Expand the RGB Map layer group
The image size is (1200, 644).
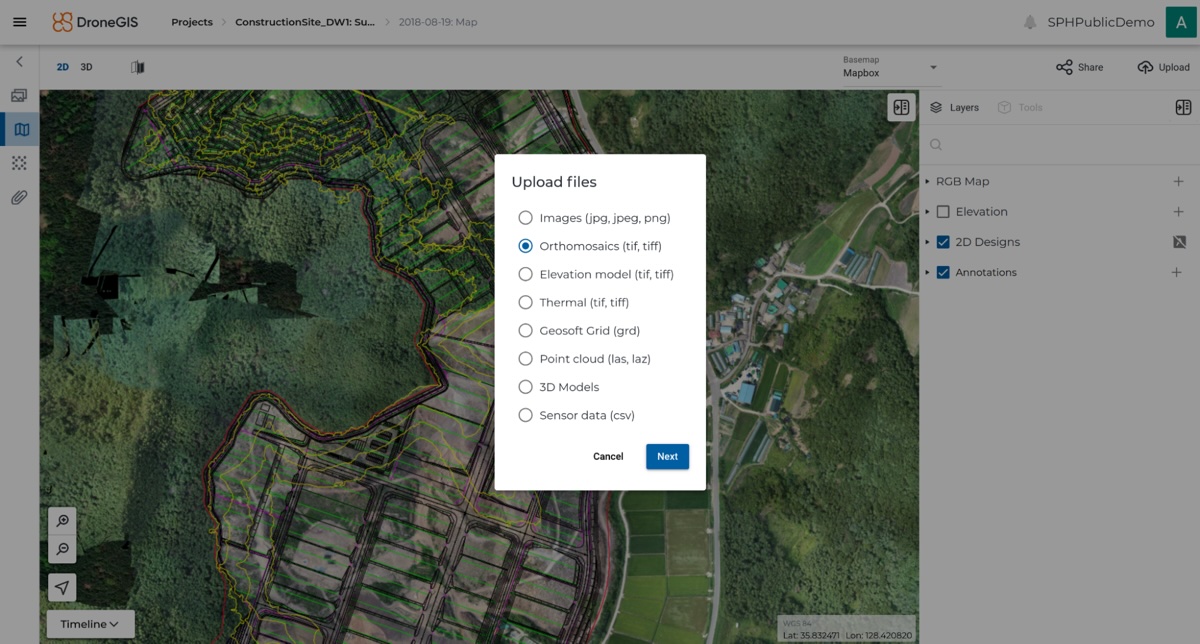pyautogui.click(x=927, y=182)
